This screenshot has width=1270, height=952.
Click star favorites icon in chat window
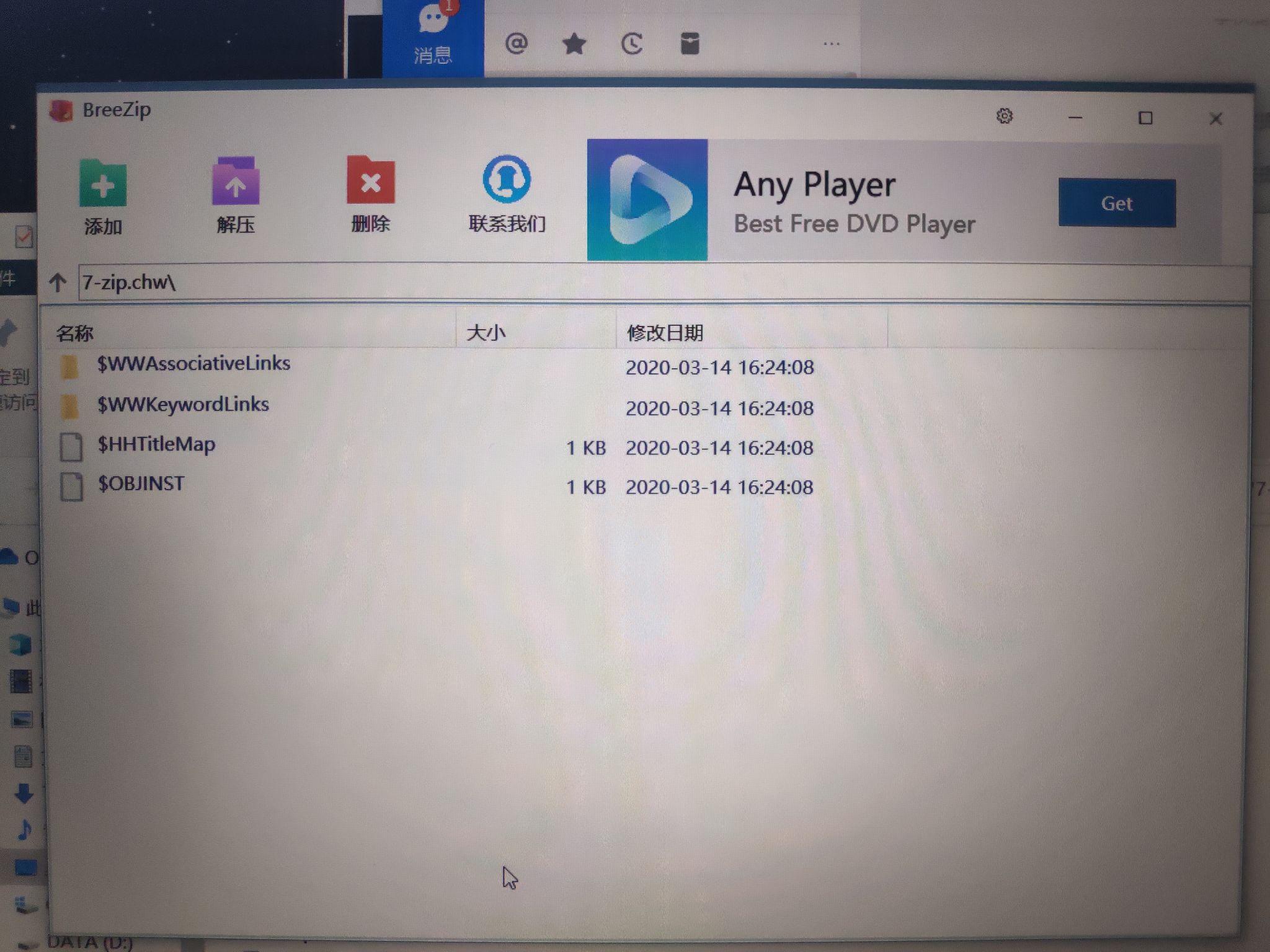pos(574,44)
